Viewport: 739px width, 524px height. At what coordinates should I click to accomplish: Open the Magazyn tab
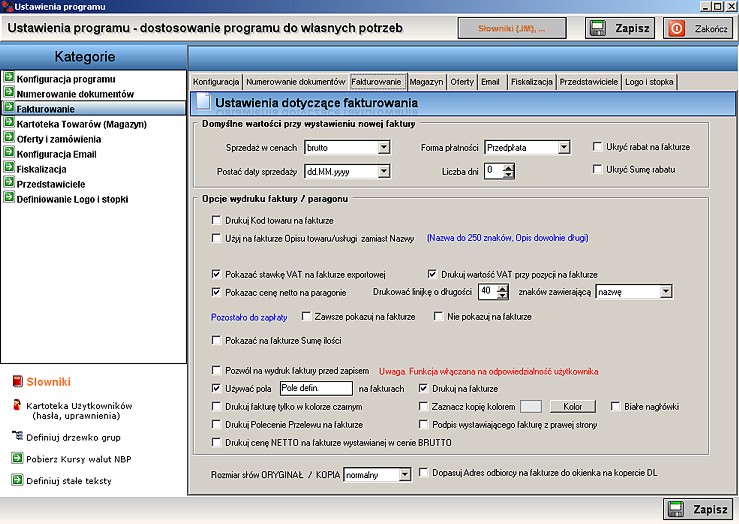pyautogui.click(x=426, y=82)
